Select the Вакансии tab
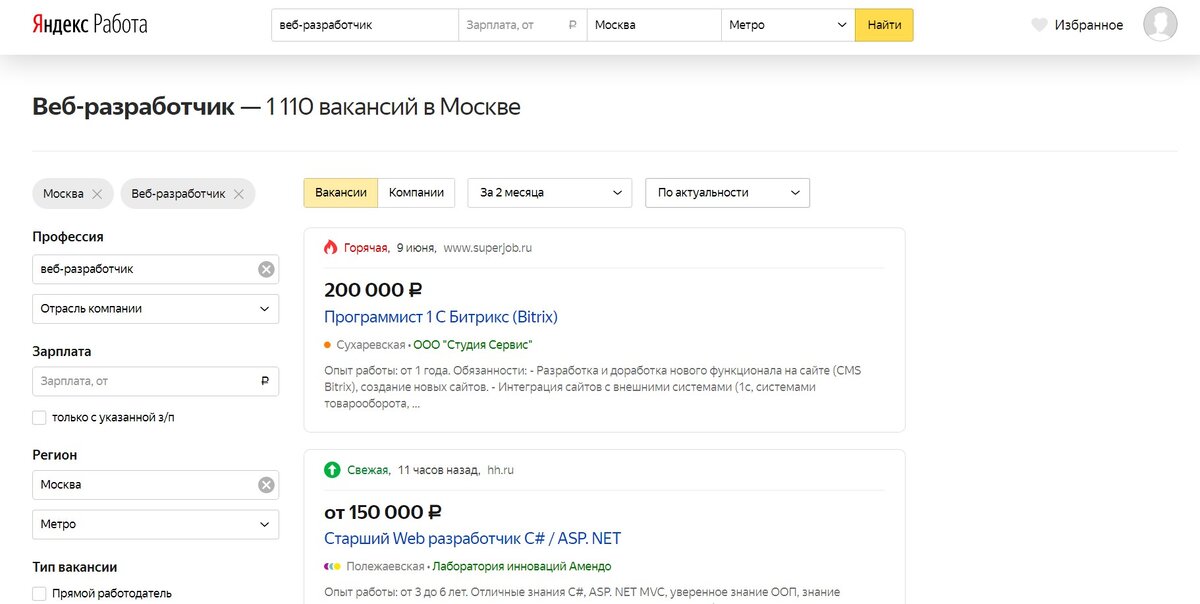This screenshot has height=604, width=1200. (340, 193)
